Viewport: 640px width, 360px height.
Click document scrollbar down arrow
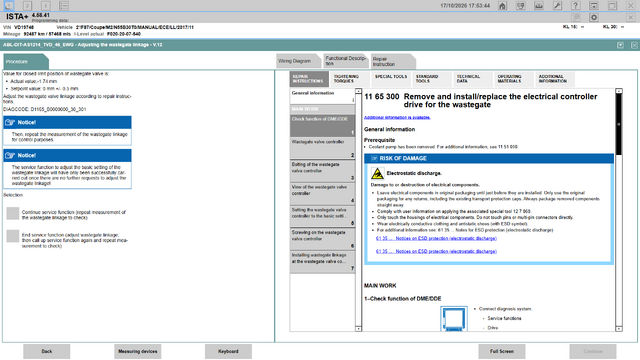619,329
